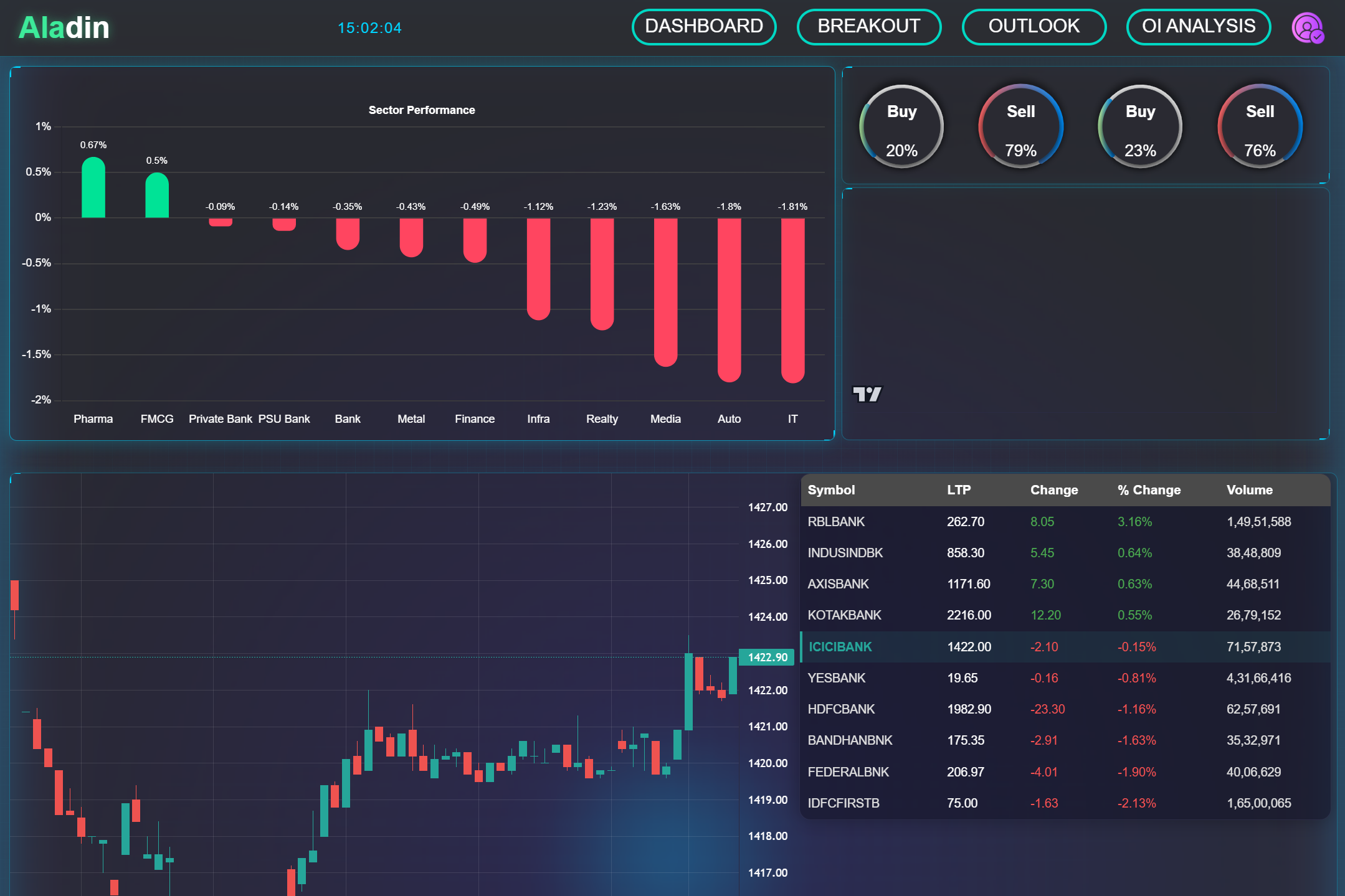Open the user profile avatar icon

coord(1308,28)
